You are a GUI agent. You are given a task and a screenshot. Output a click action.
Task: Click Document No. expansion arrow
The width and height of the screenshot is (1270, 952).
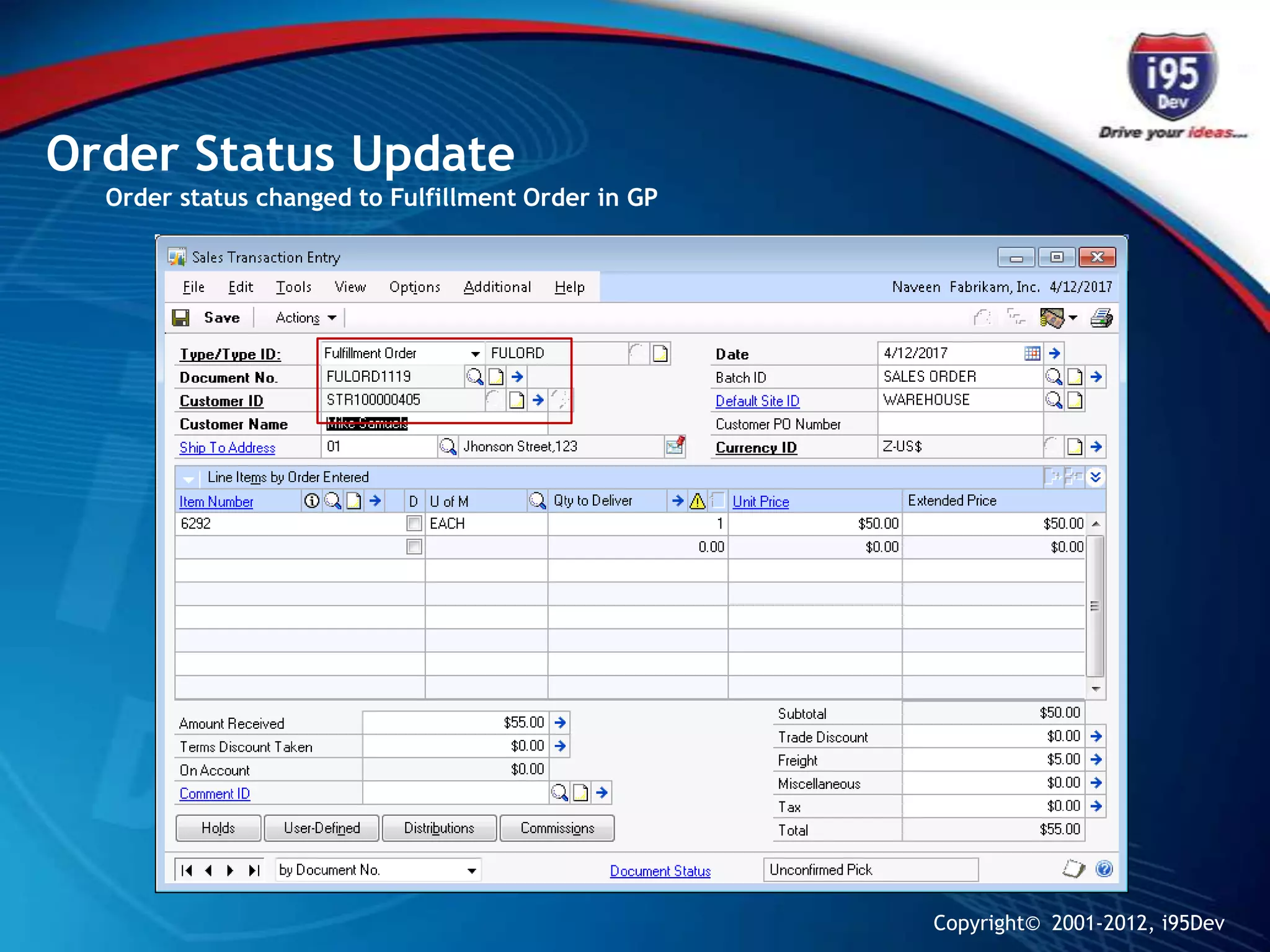(x=517, y=376)
